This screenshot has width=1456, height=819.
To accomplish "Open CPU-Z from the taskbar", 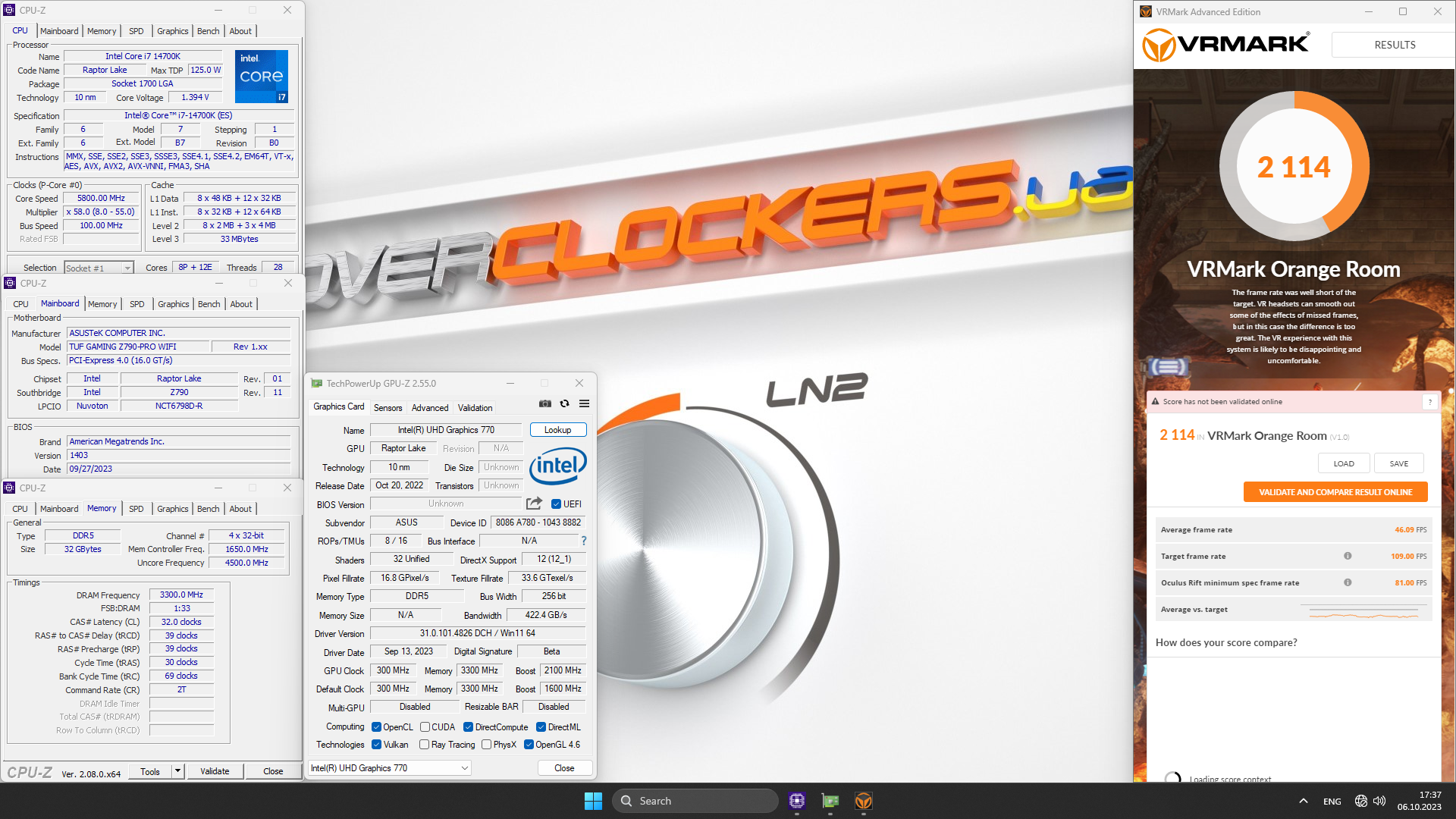I will (796, 801).
